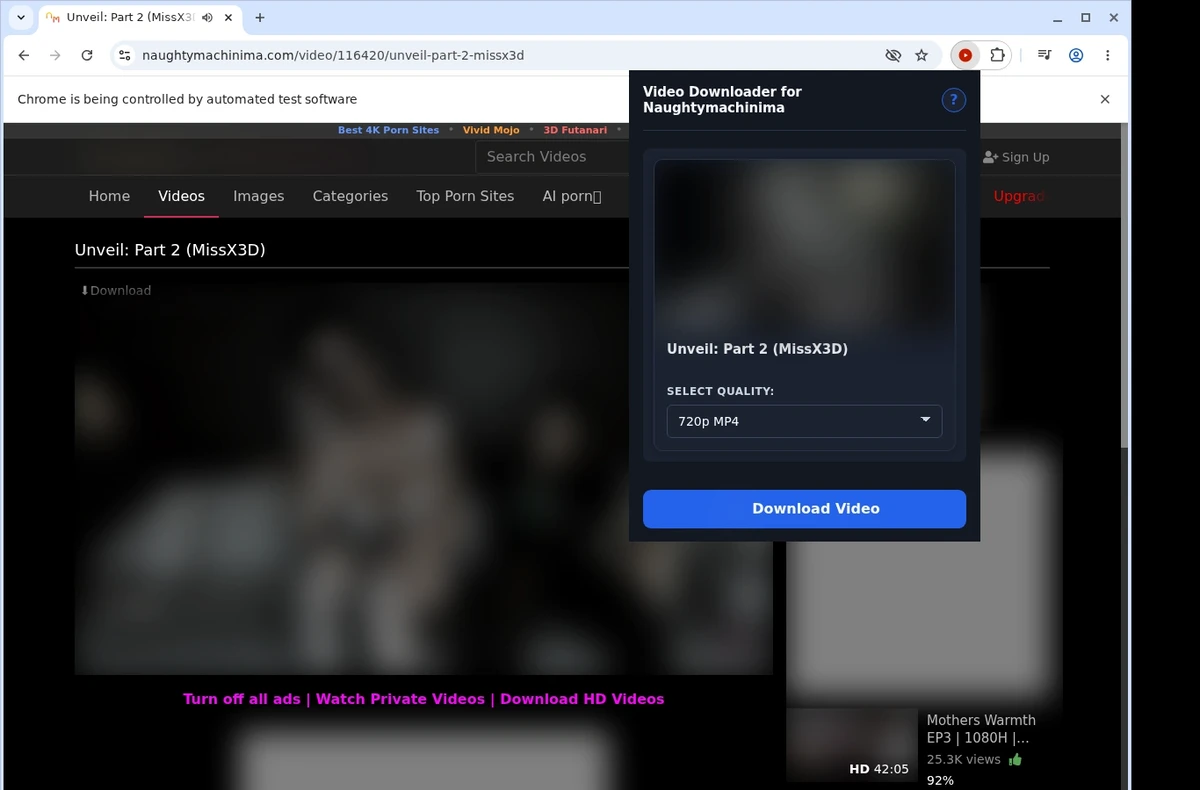Maximize the Chrome window

[1086, 18]
